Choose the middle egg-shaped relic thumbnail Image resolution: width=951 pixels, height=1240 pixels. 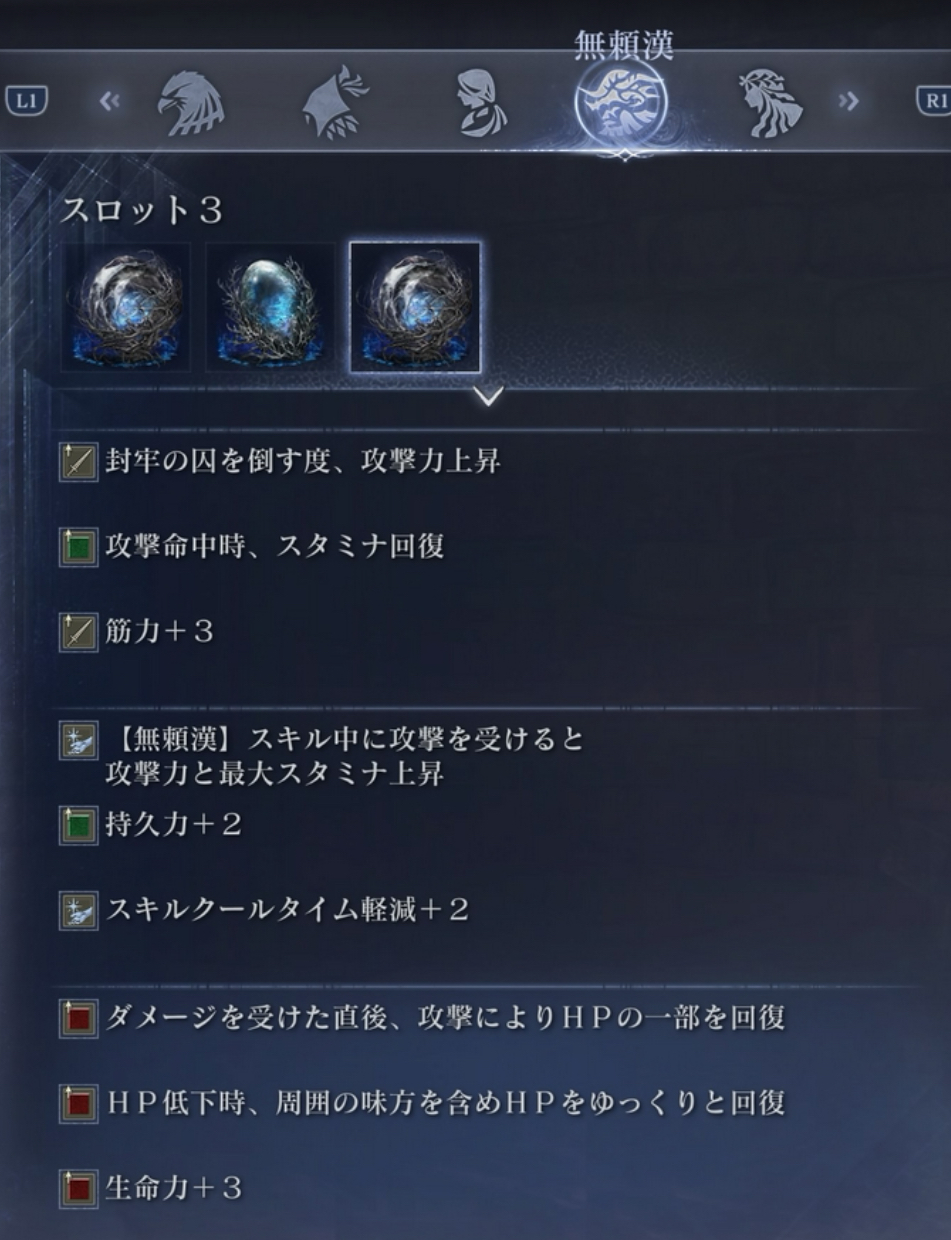[x=270, y=307]
